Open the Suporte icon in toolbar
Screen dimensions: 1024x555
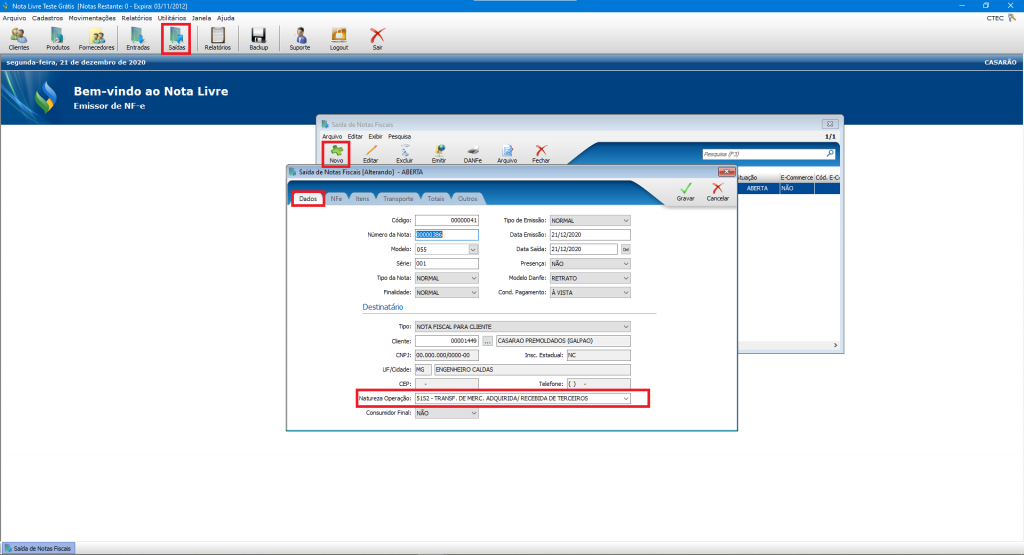tap(299, 38)
